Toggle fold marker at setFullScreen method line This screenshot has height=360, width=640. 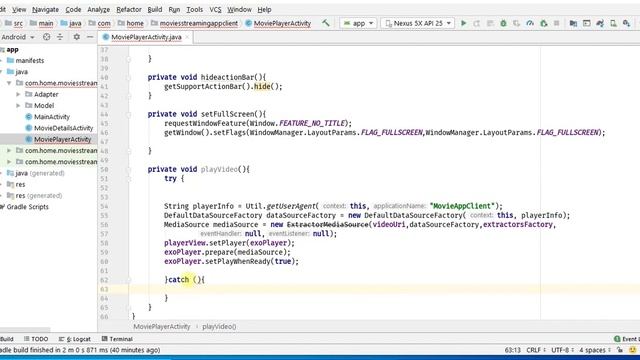(129, 114)
